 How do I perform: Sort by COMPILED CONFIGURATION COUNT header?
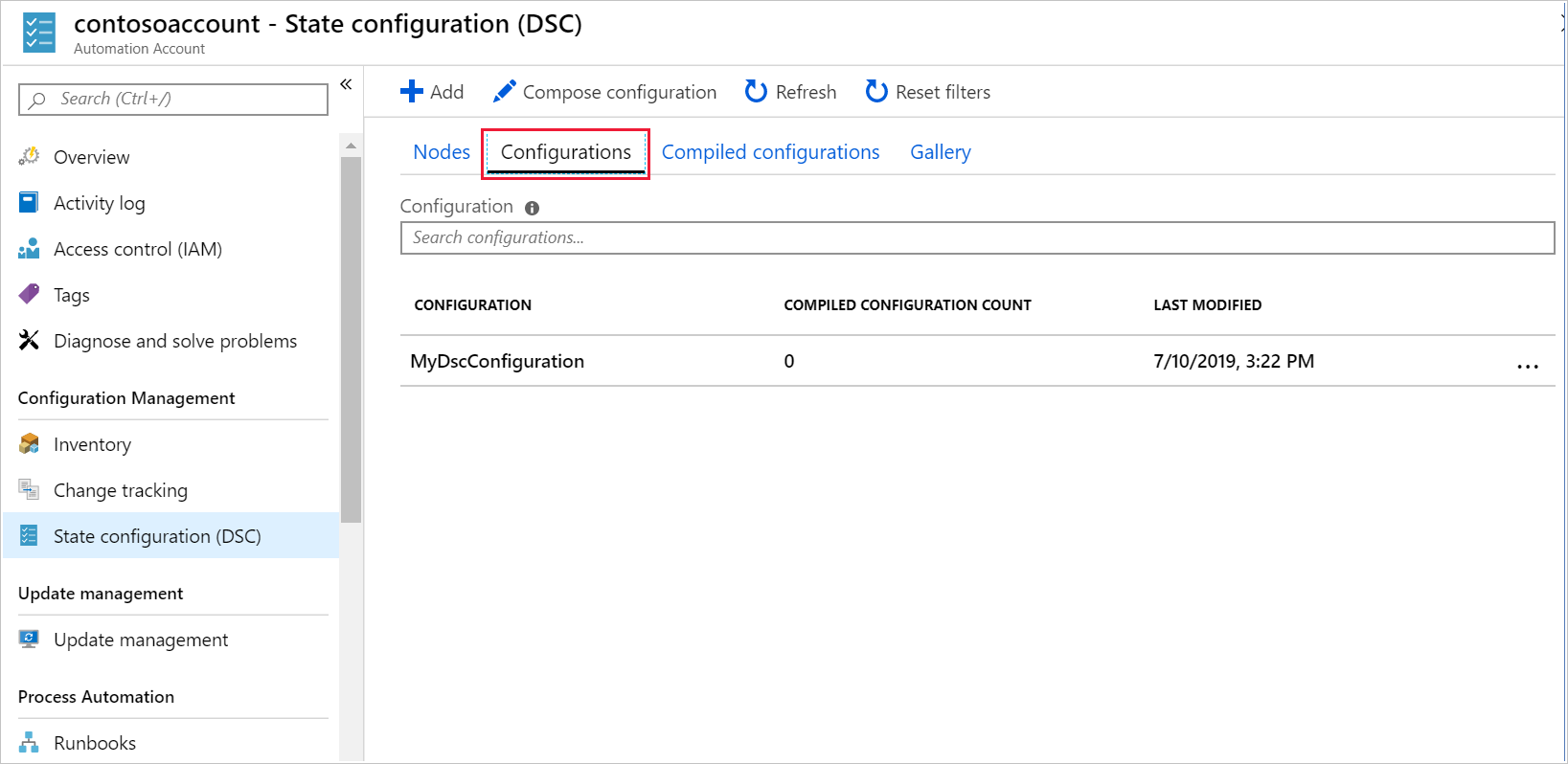pos(907,304)
